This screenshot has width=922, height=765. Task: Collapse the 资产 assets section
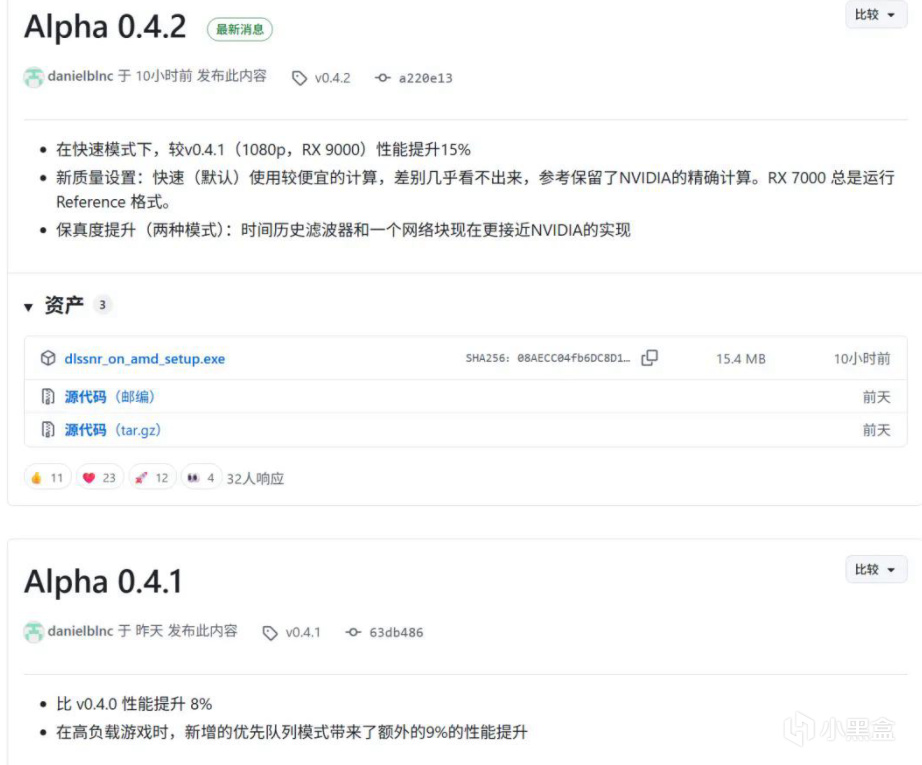click(x=28, y=306)
